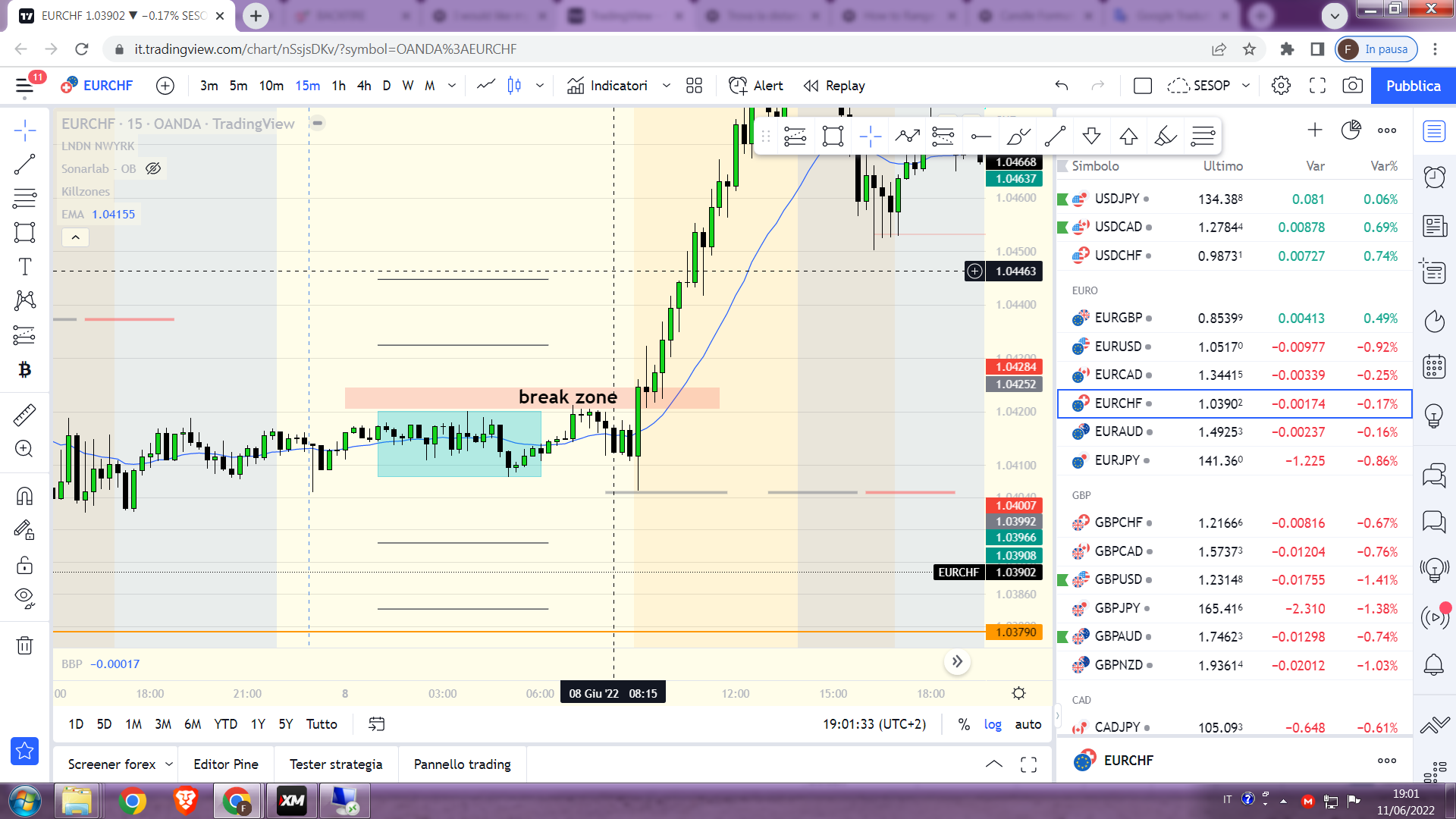Open the layout selection square
This screenshot has width=1456, height=819.
(1143, 86)
